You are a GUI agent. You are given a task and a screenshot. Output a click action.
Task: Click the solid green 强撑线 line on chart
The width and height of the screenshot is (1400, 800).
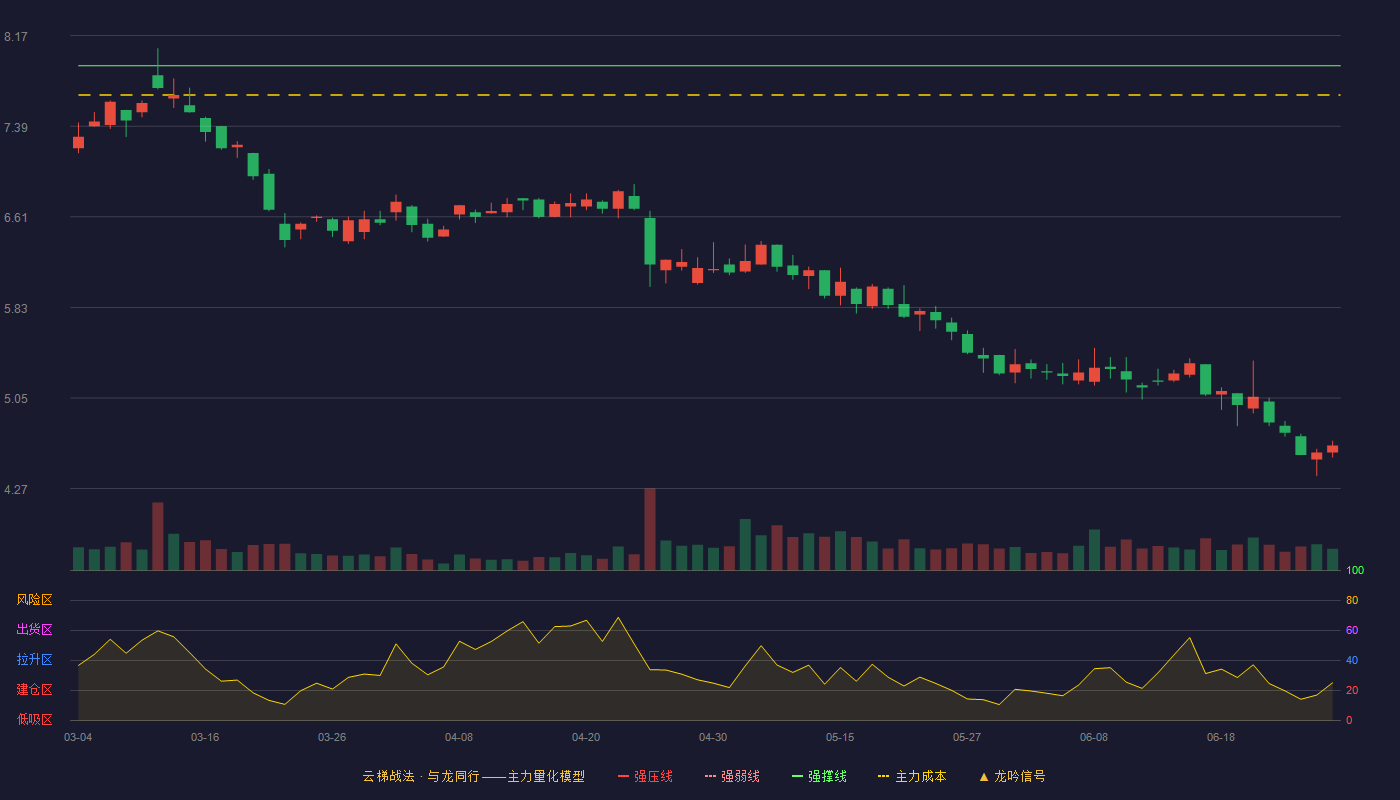709,65
